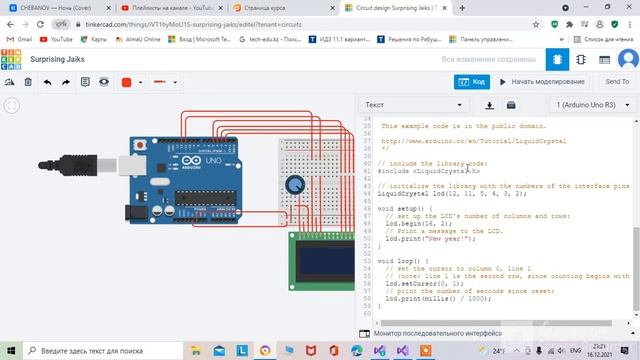Open the Монитор последовательного интерфейса panel
The height and width of the screenshot is (360, 640).
[438, 333]
